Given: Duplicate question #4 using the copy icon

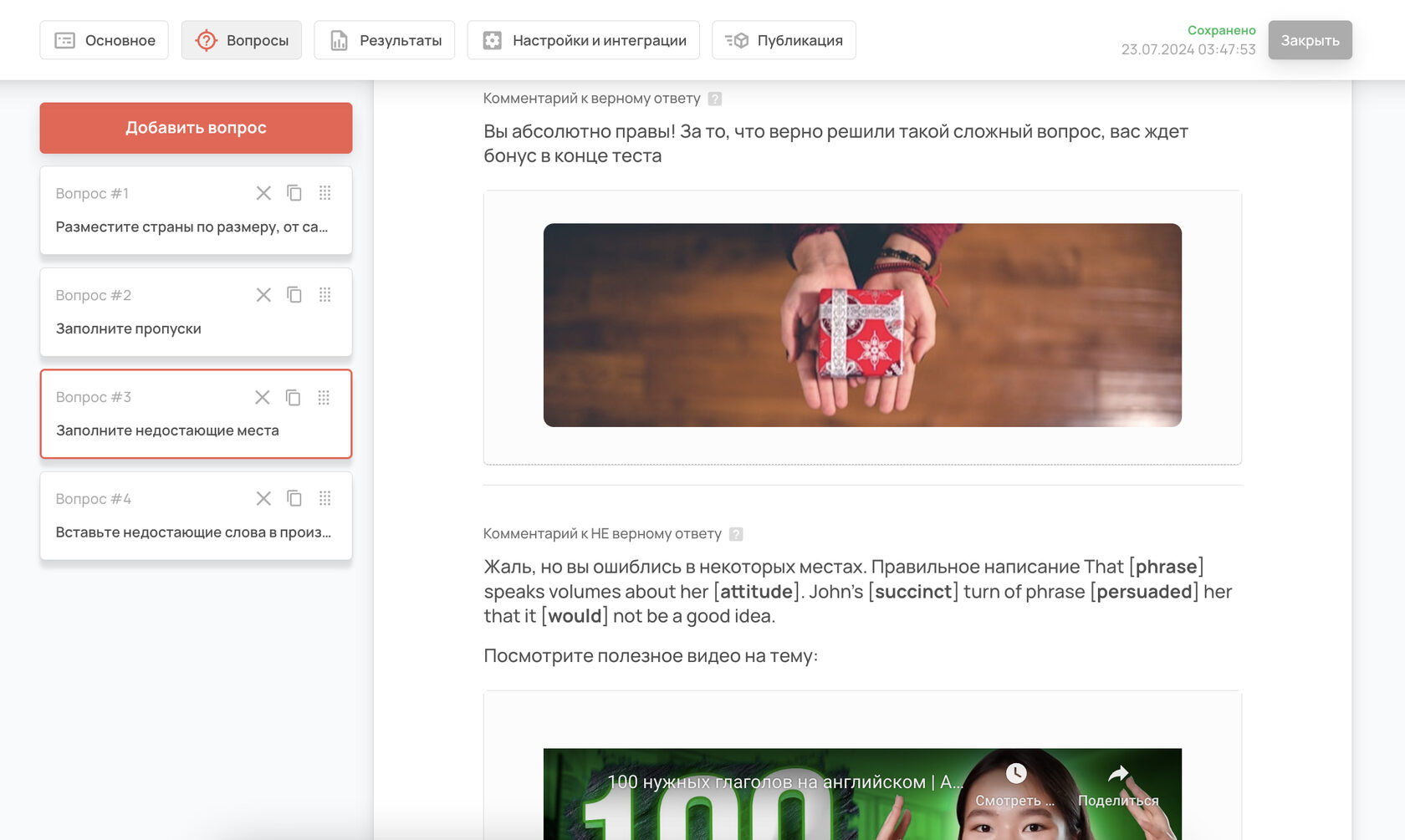Looking at the screenshot, I should pos(294,499).
